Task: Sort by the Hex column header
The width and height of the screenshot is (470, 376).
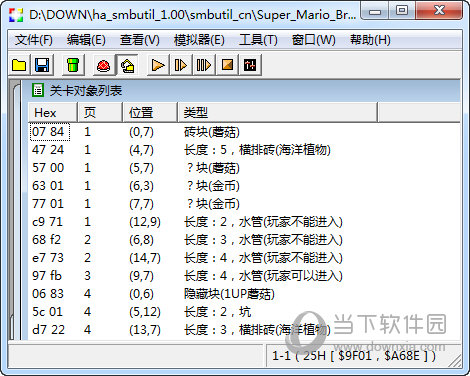Action: coord(53,113)
